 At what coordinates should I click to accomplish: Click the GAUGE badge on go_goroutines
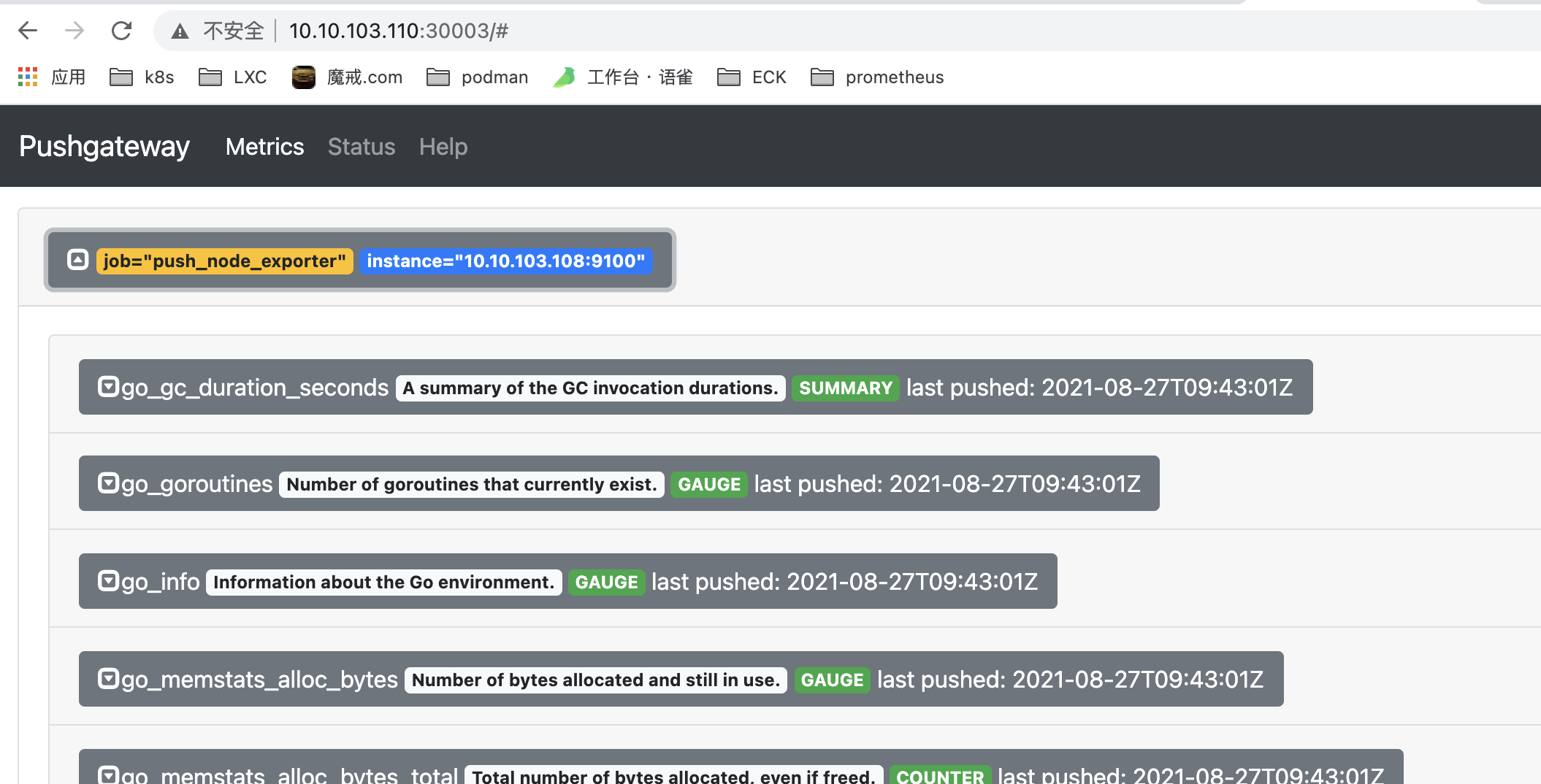coord(709,484)
